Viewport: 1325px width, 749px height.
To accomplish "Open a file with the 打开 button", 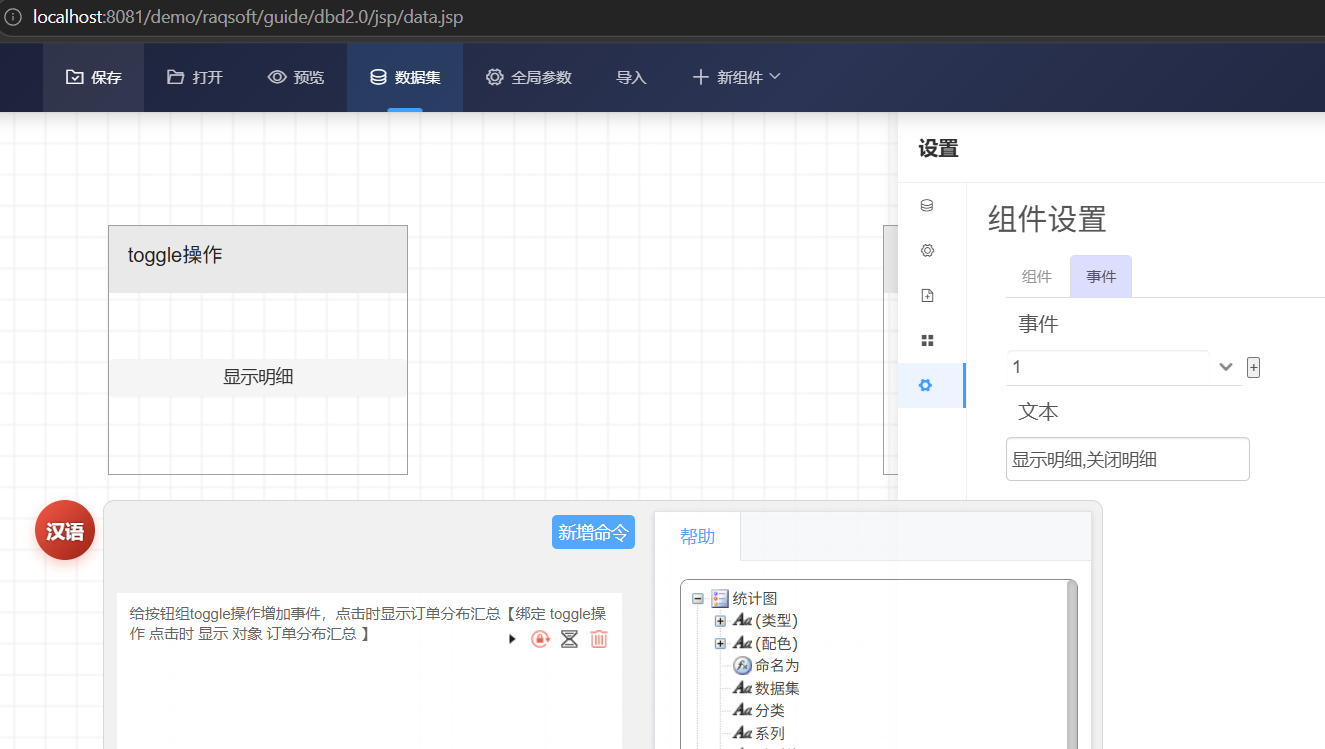I will click(195, 77).
